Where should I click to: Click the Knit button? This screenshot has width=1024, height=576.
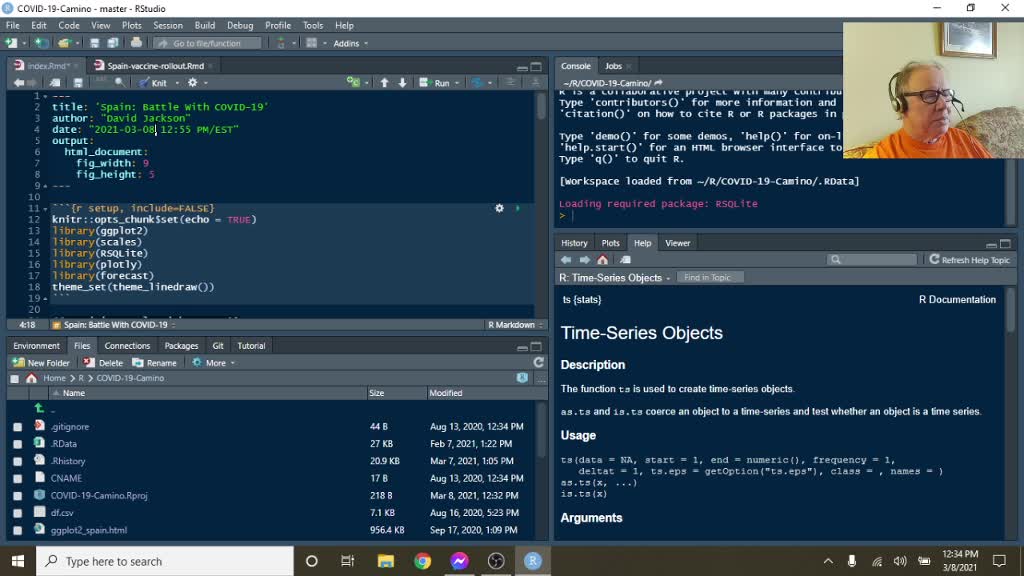(x=153, y=83)
